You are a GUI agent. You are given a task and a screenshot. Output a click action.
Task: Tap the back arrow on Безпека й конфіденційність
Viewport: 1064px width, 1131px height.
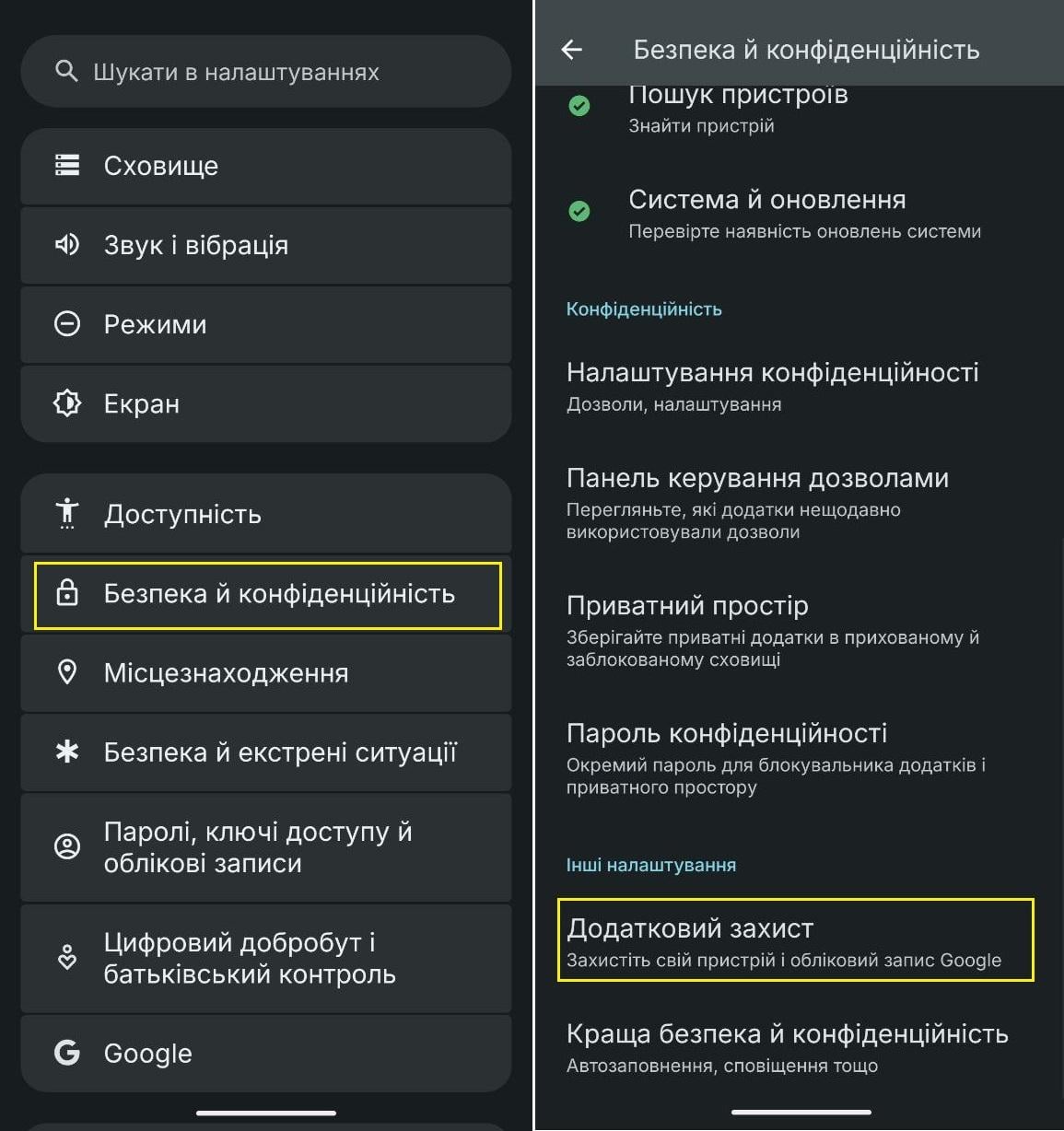click(571, 50)
